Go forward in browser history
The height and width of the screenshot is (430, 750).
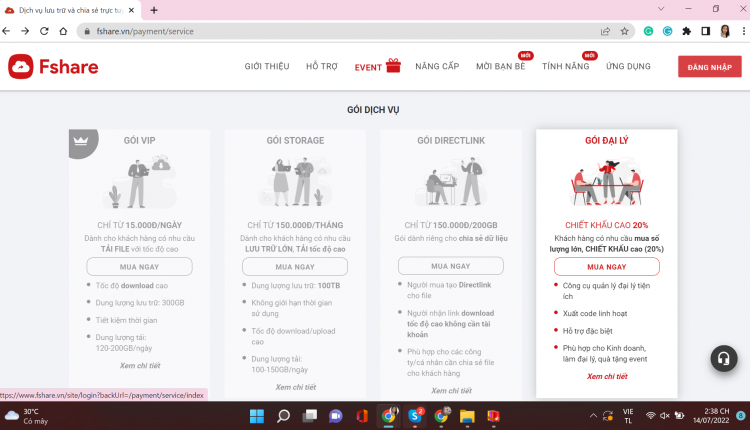pos(25,31)
